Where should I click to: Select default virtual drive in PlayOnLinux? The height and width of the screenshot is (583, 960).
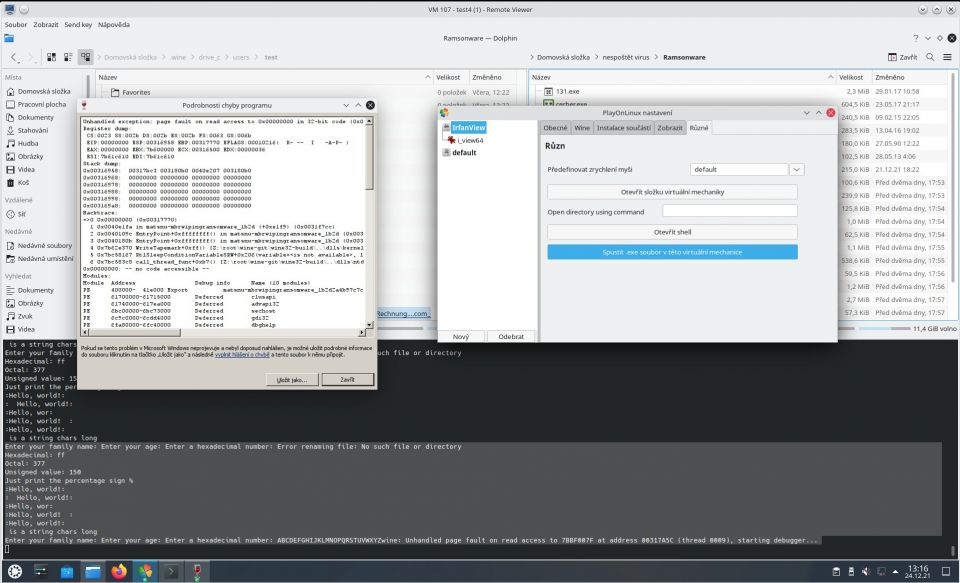pyautogui.click(x=463, y=152)
